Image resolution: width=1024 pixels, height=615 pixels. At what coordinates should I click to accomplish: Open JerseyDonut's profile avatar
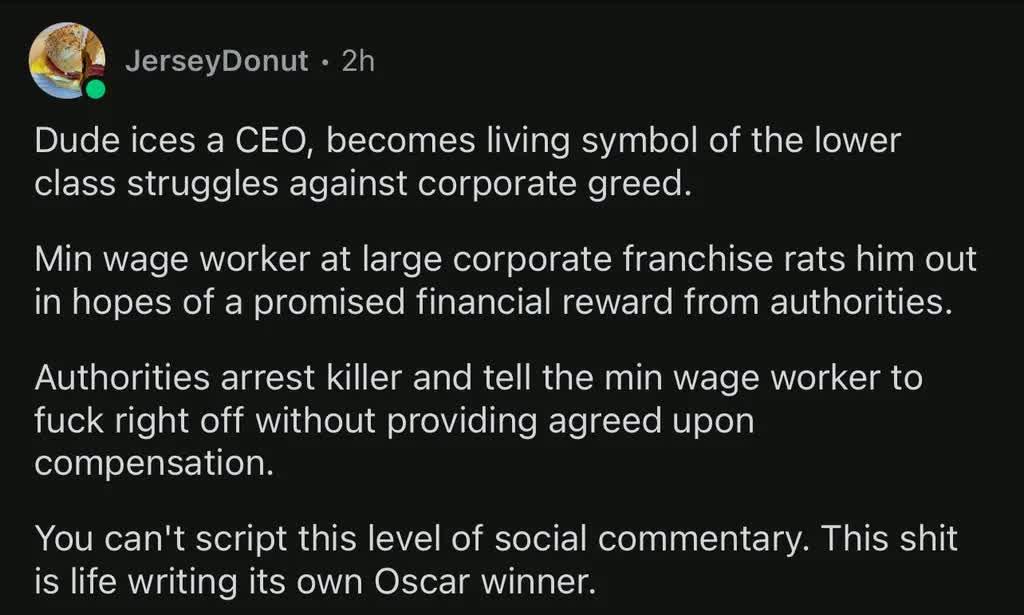point(67,59)
